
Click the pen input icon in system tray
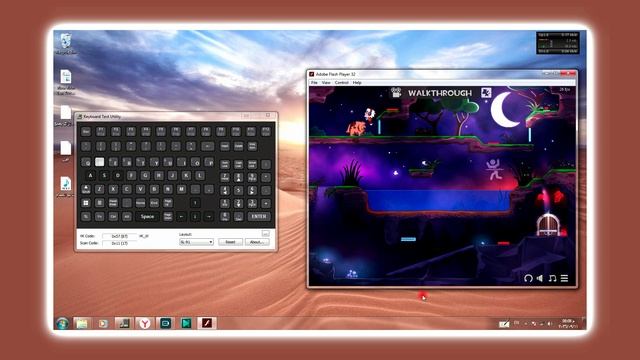tap(504, 324)
